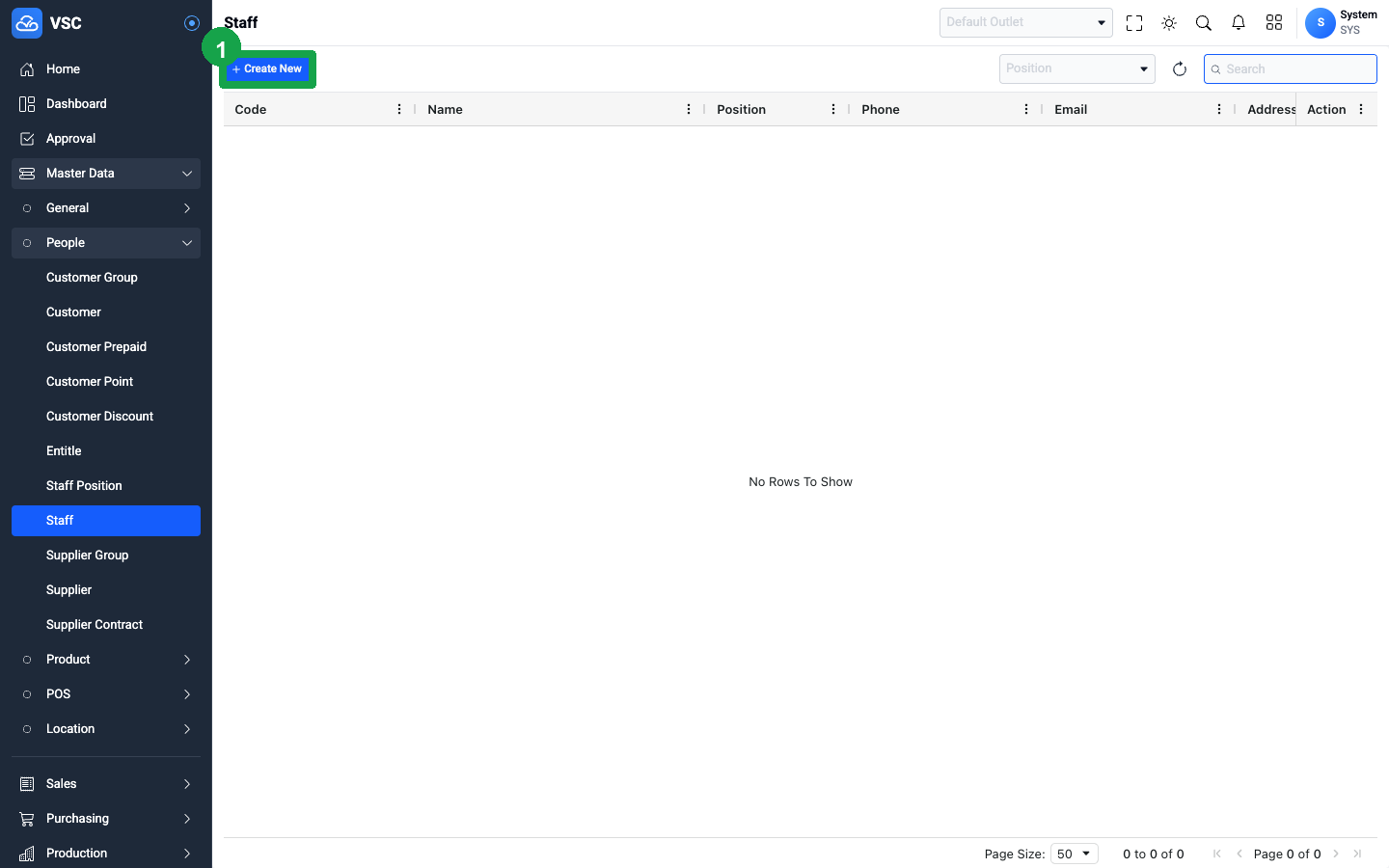The height and width of the screenshot is (868, 1389).
Task: Open Name column menu icon
Action: tap(689, 109)
